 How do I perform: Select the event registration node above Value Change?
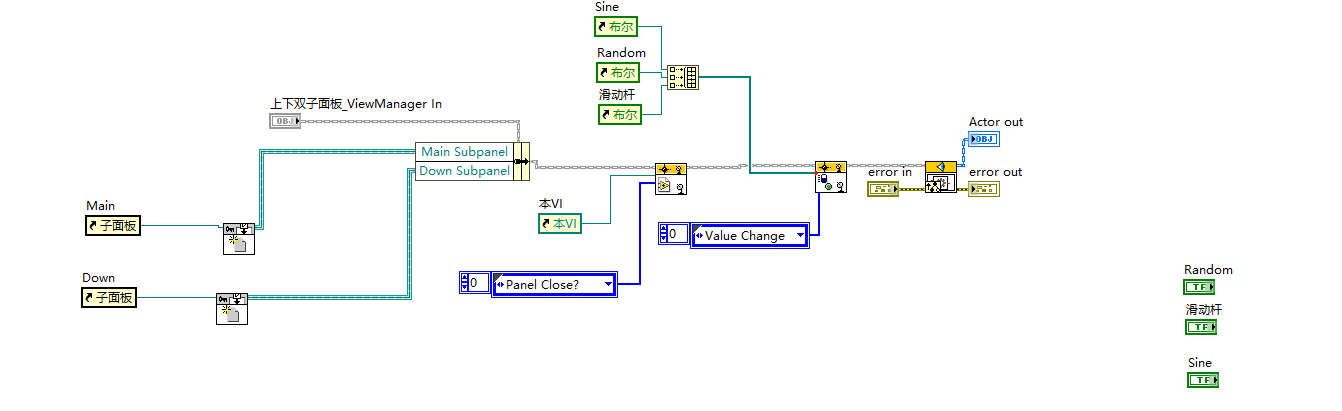[x=831, y=176]
